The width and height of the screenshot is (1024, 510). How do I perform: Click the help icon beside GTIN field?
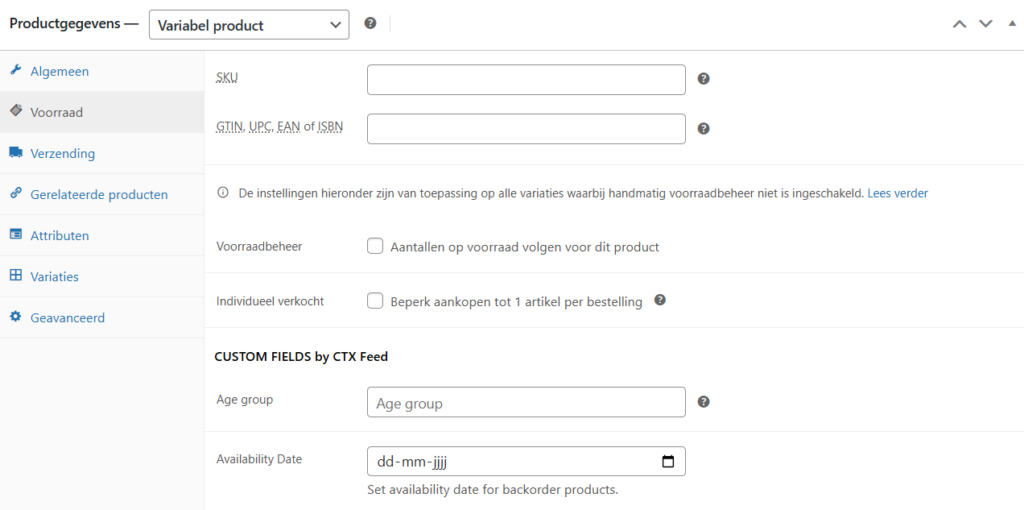703,129
